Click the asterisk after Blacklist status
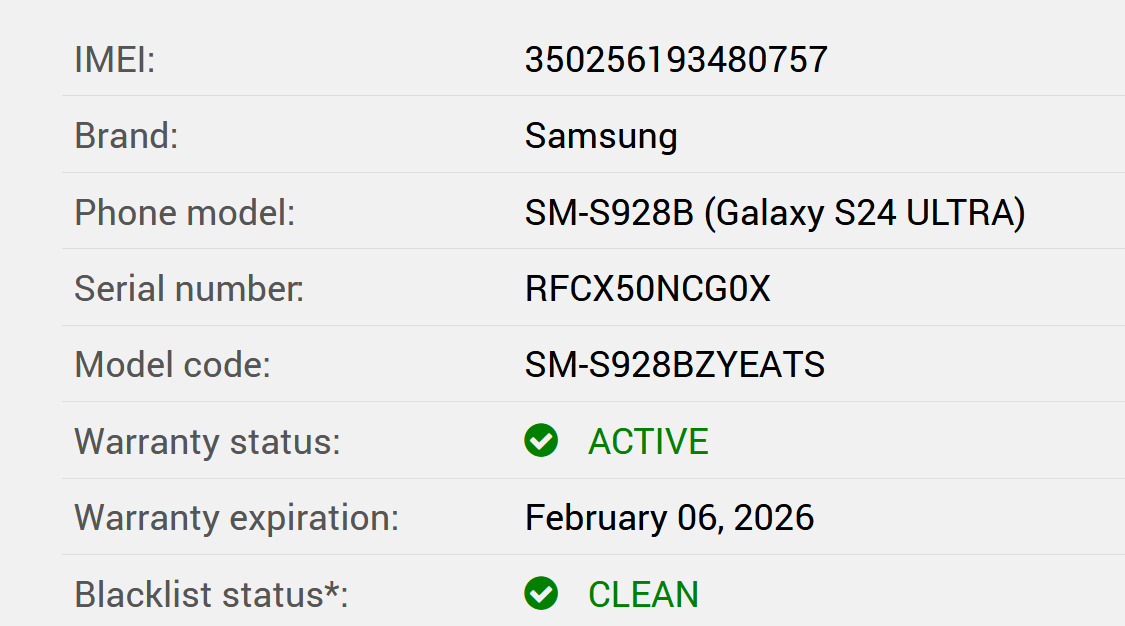The image size is (1125, 626). (x=331, y=588)
